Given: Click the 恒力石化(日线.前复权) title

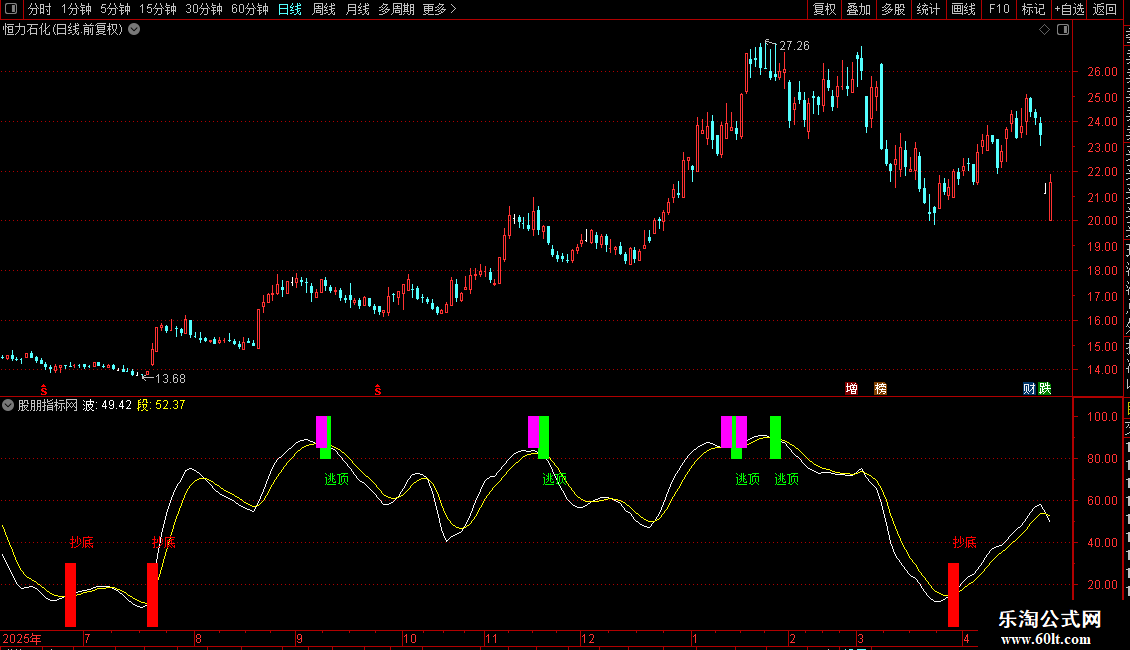Looking at the screenshot, I should 63,30.
